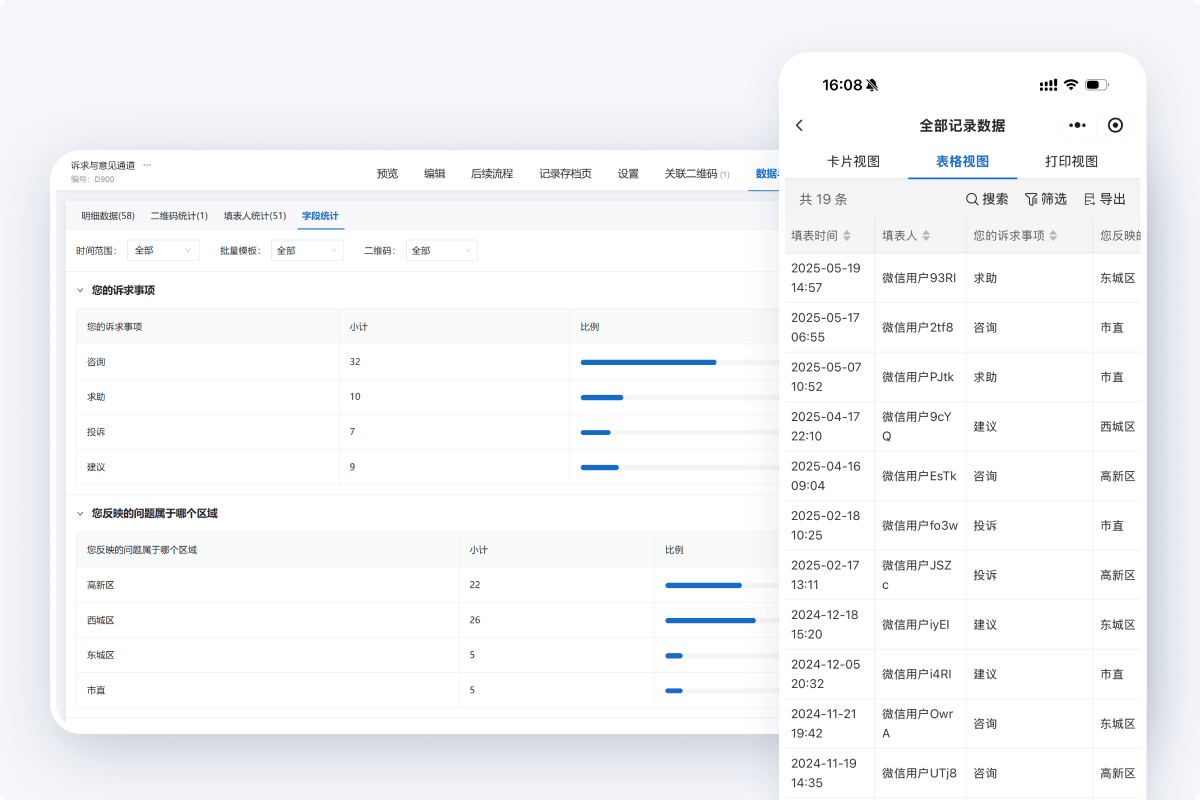Open the 时间范围 dropdown
Image resolution: width=1200 pixels, height=800 pixels.
[164, 250]
